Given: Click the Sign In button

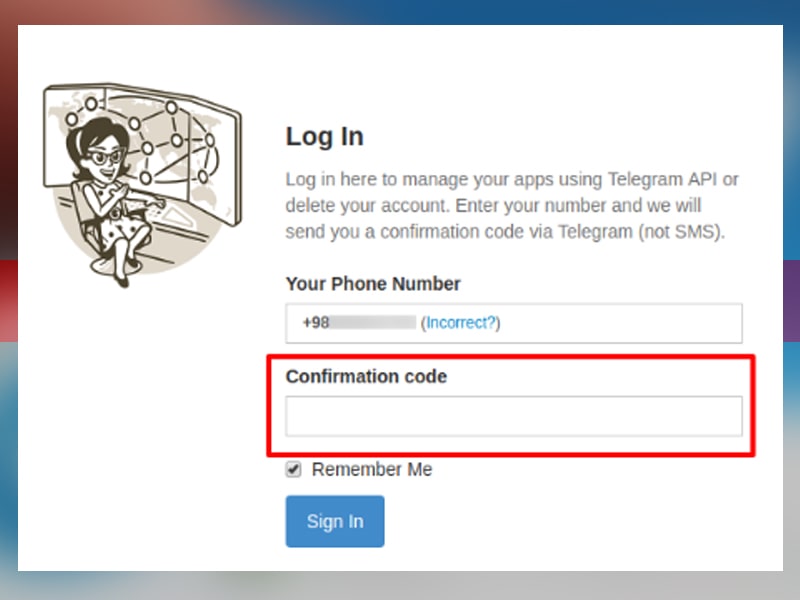Looking at the screenshot, I should coord(335,521).
